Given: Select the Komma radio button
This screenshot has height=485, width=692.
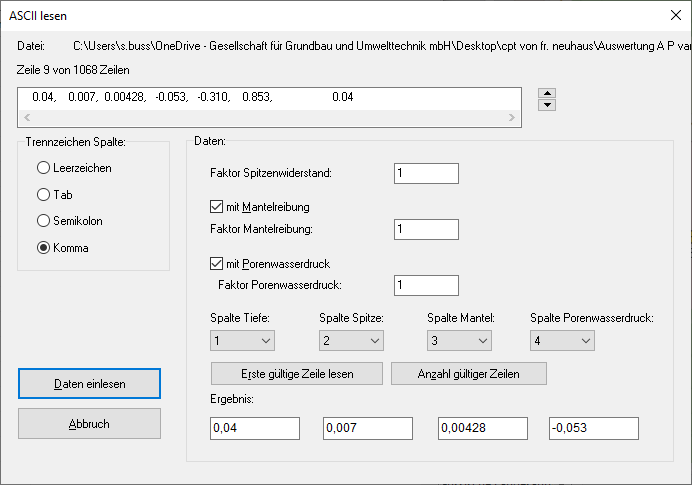Looking at the screenshot, I should coord(44,248).
